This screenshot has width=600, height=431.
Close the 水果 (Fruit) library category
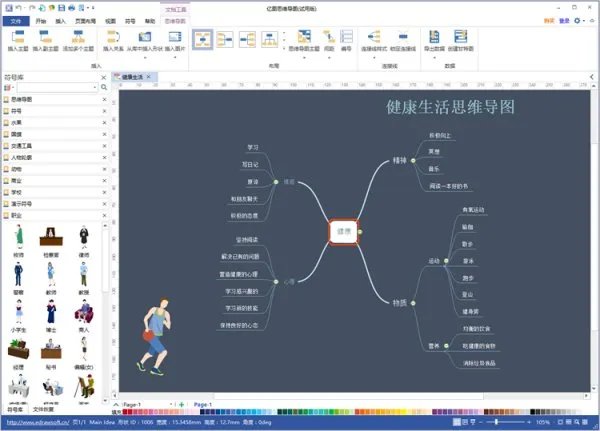click(x=104, y=122)
